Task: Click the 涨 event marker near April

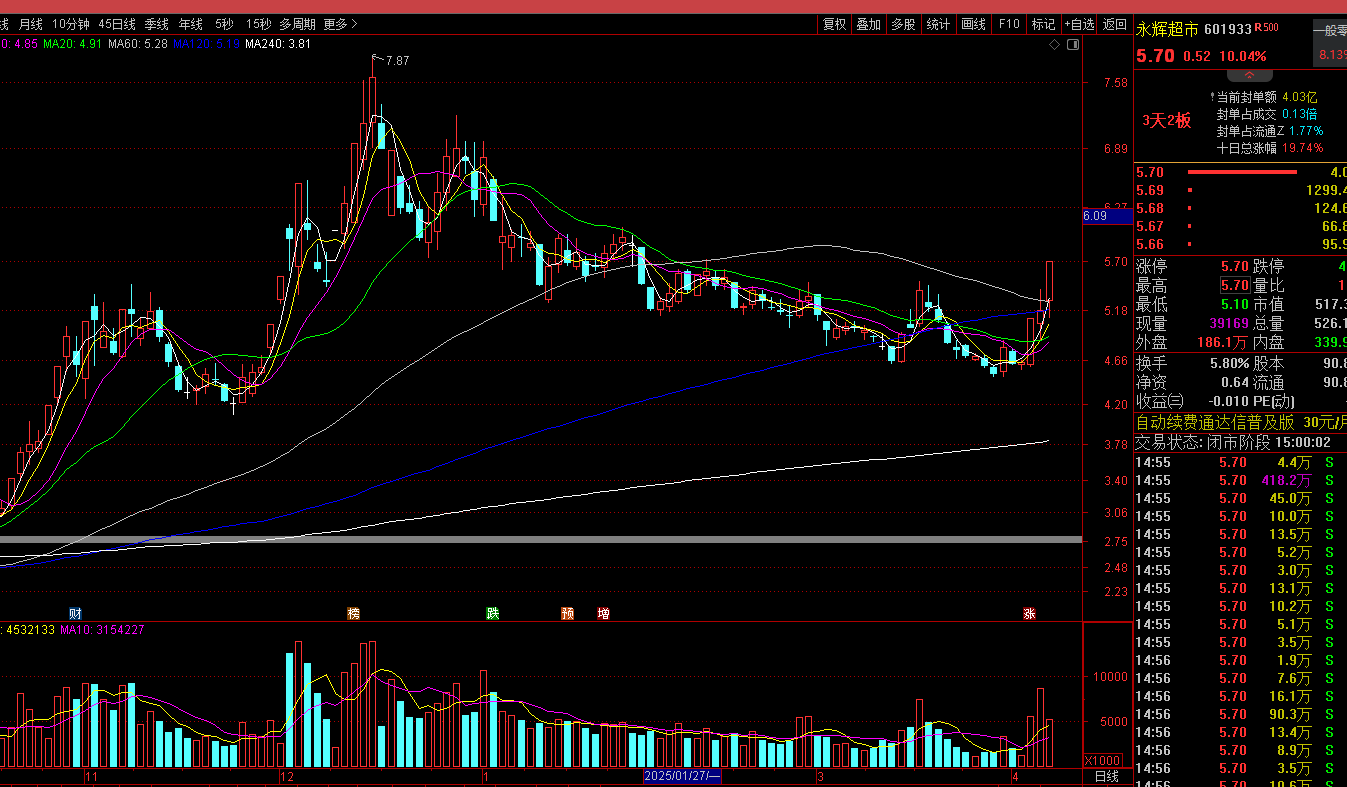Action: tap(1029, 613)
